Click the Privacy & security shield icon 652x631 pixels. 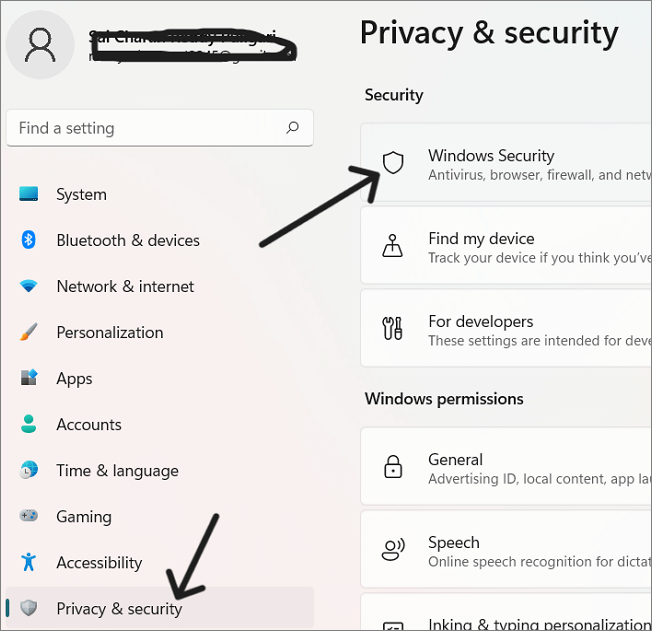tap(29, 608)
